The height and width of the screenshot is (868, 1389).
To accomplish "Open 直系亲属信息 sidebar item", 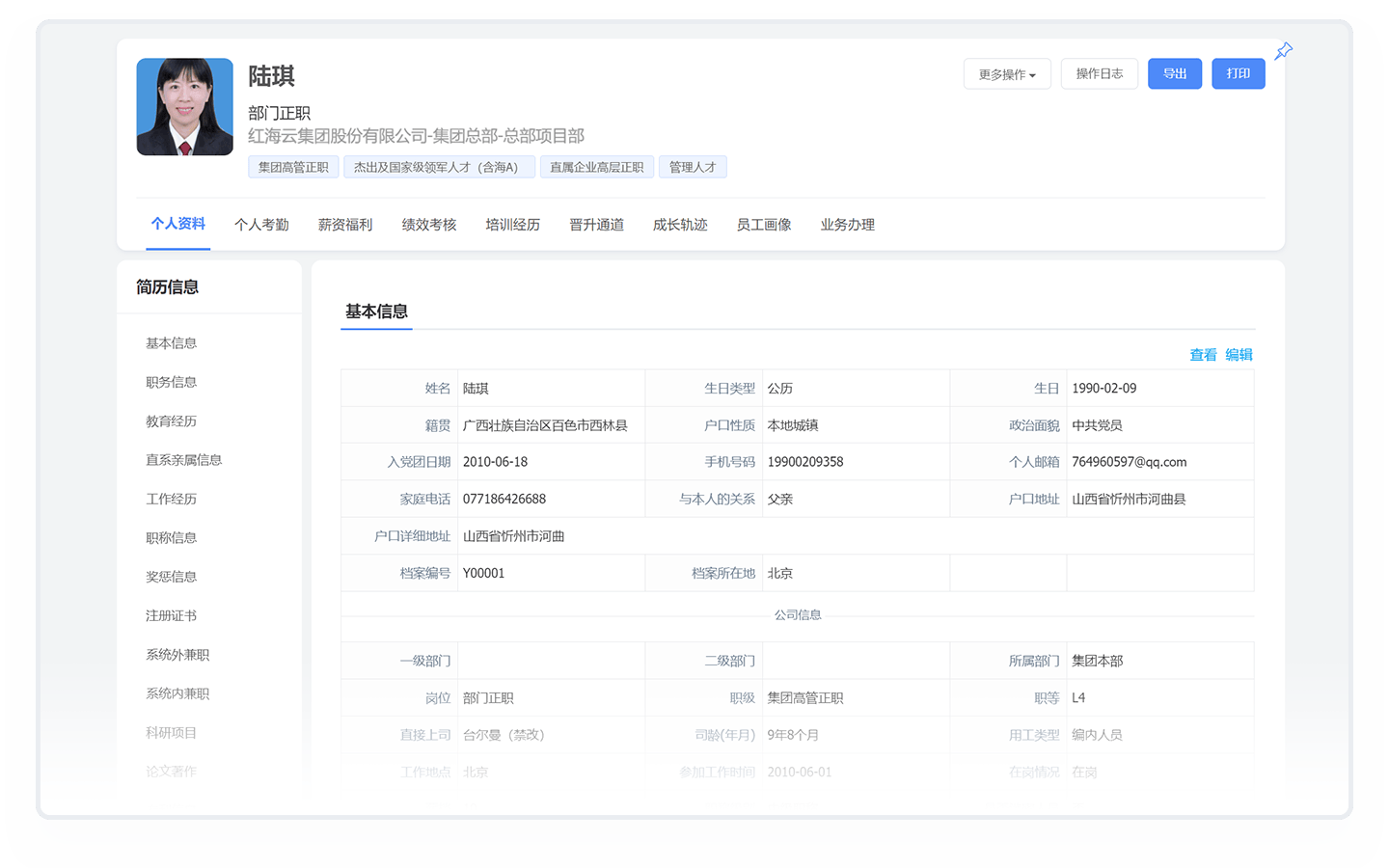I will [x=184, y=460].
